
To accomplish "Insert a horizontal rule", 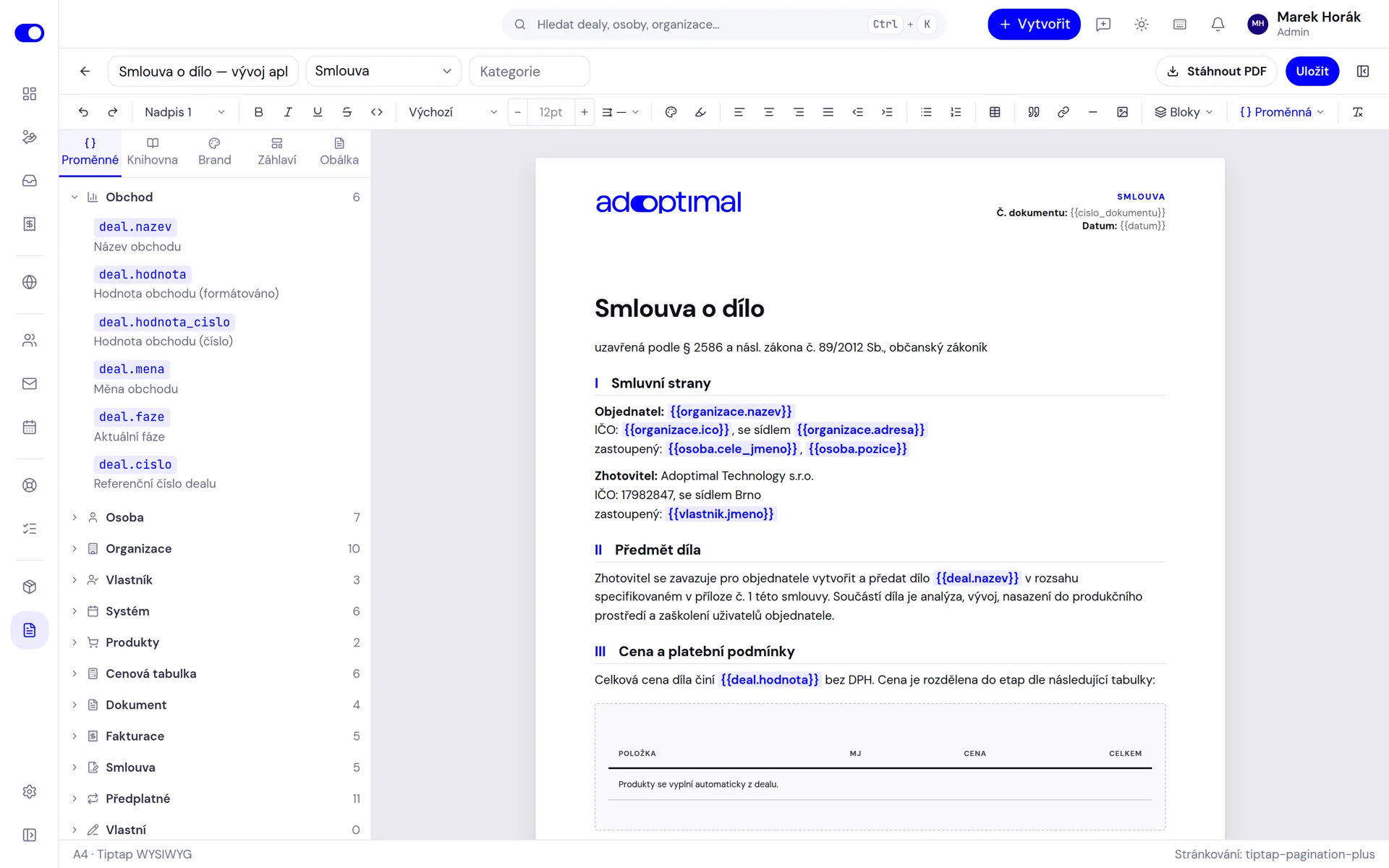I will point(1092,112).
